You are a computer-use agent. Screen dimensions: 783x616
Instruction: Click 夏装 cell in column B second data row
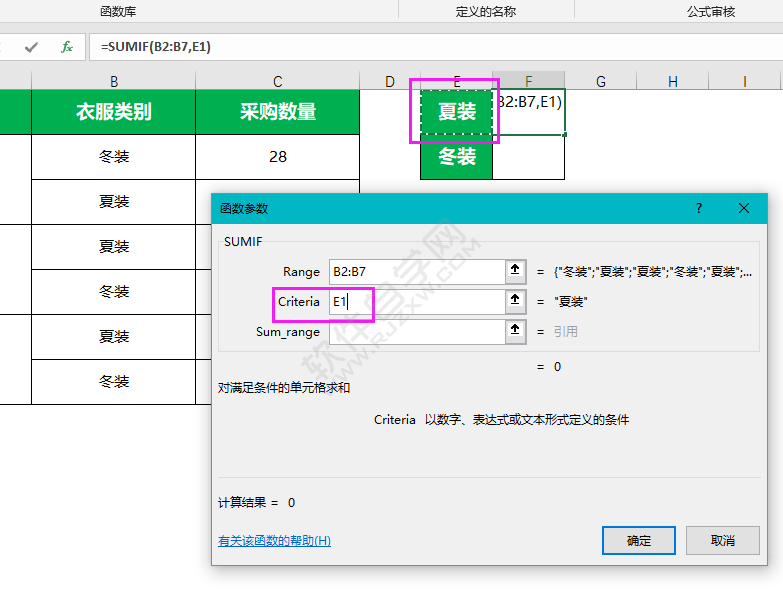(x=113, y=202)
